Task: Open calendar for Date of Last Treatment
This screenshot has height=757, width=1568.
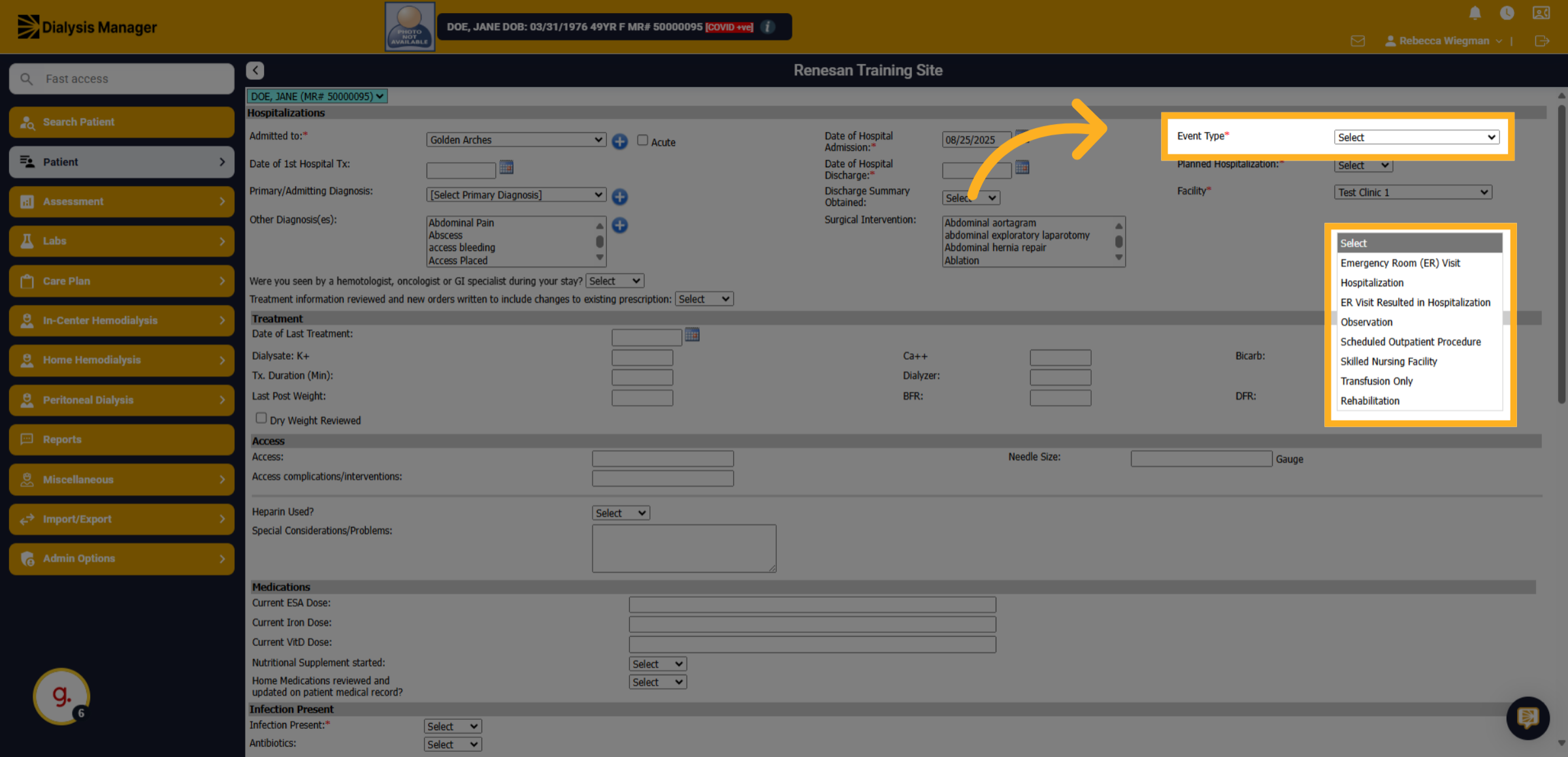Action: tap(693, 334)
